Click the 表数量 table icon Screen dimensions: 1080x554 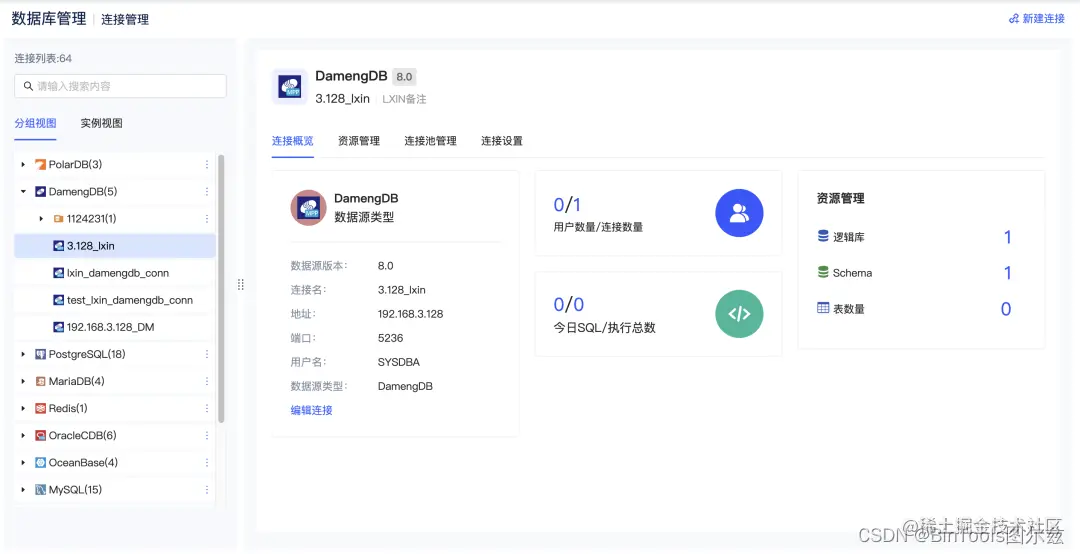click(x=823, y=308)
